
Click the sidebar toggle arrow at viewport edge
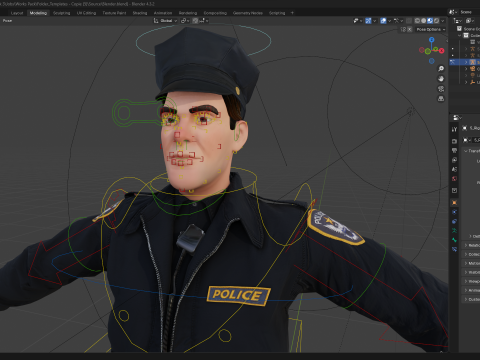447,41
